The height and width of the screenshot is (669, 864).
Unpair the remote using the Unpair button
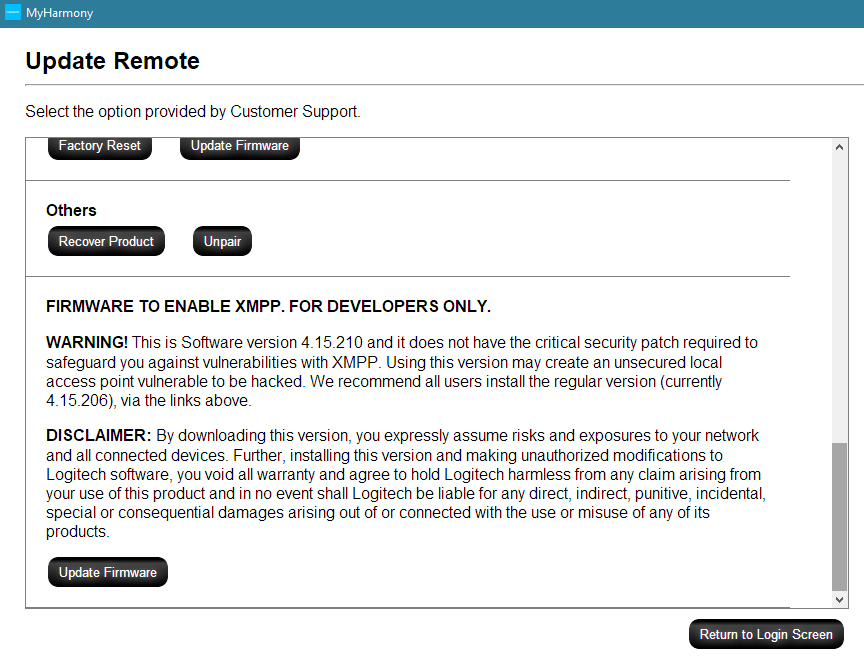[222, 242]
